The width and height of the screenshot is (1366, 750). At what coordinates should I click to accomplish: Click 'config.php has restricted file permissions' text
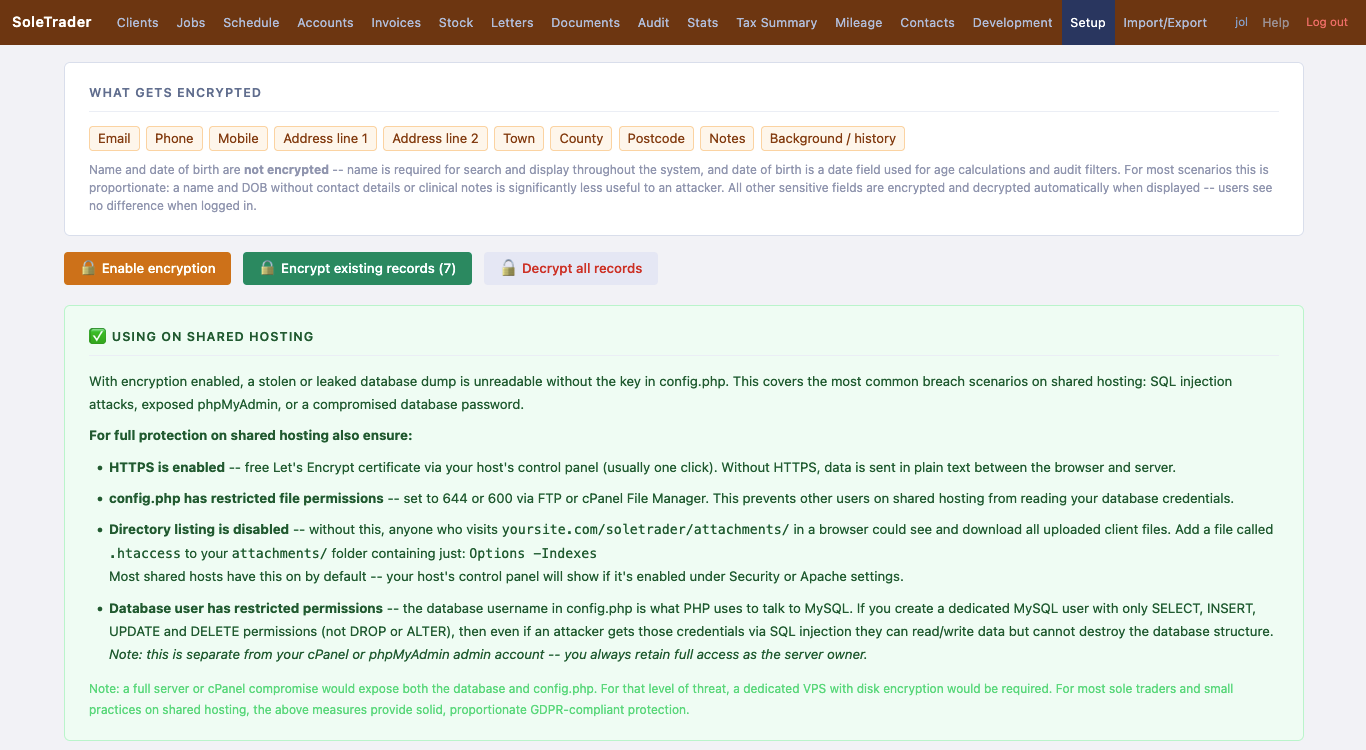(246, 498)
